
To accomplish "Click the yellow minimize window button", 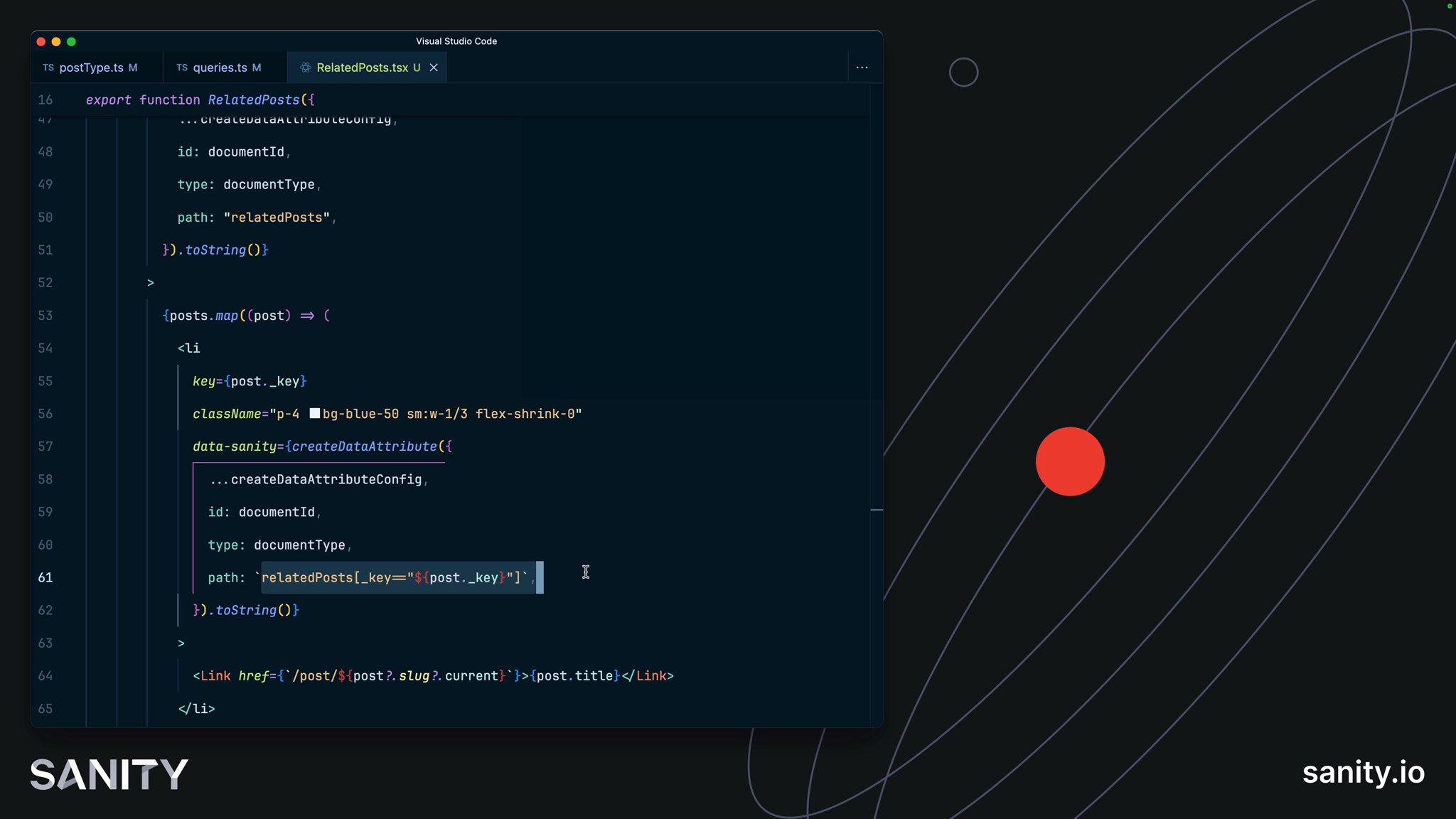I will tap(56, 41).
